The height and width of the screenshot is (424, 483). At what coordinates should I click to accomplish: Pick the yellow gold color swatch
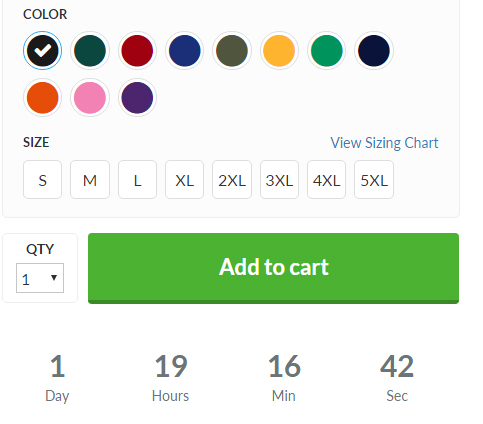pos(279,50)
